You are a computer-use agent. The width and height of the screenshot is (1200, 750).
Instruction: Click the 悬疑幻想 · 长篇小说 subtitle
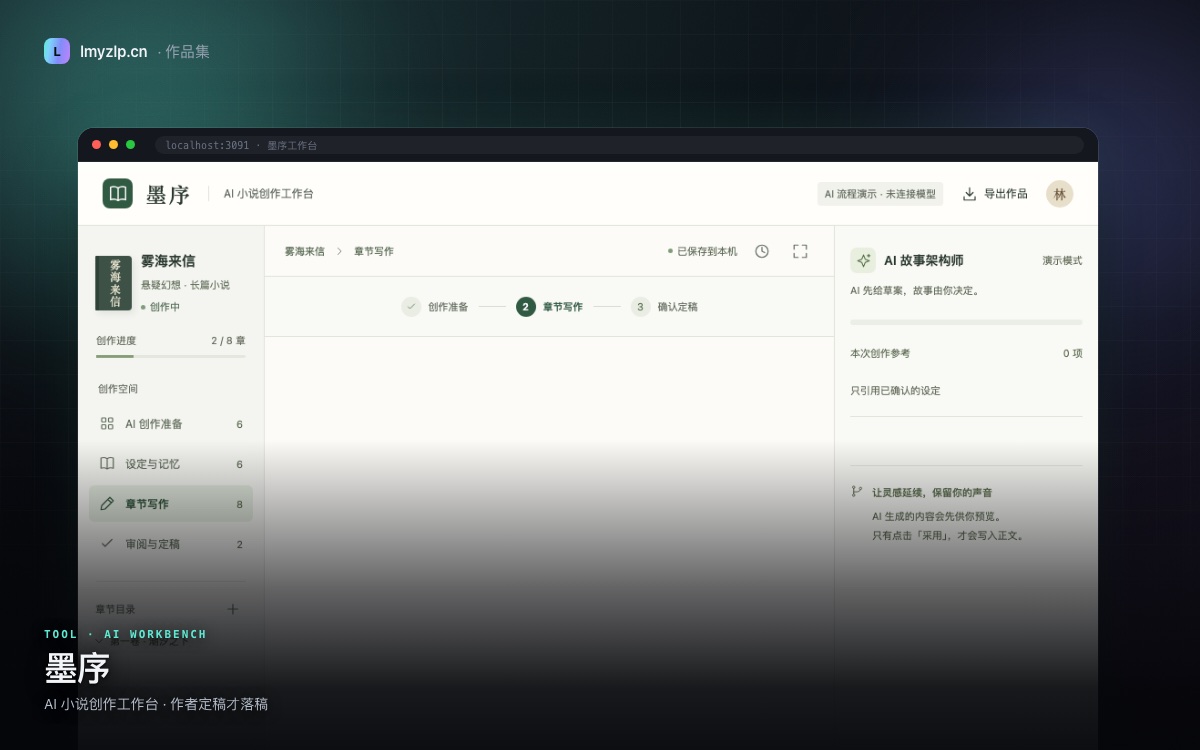[x=185, y=285]
